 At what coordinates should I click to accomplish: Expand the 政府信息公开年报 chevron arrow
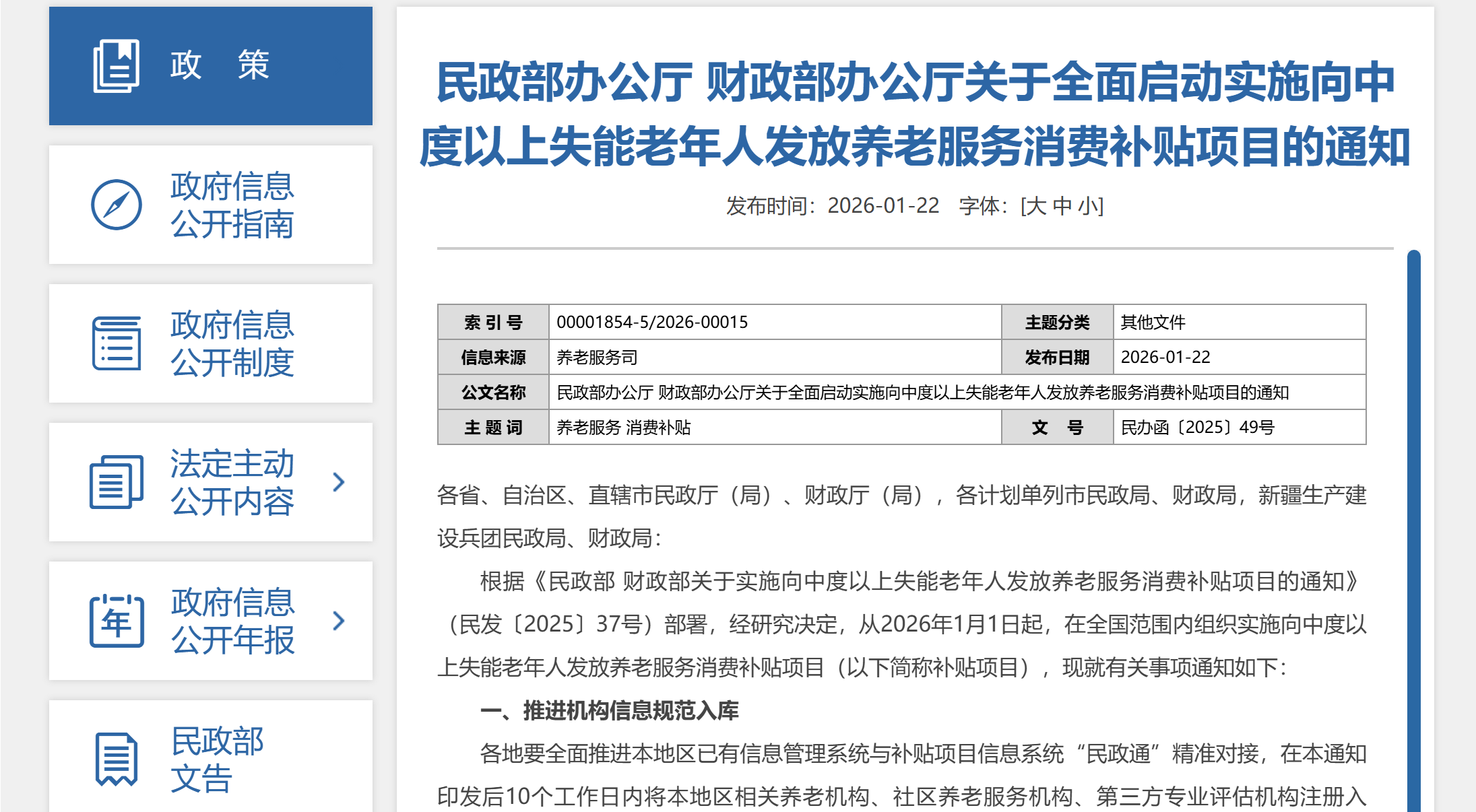pos(339,621)
